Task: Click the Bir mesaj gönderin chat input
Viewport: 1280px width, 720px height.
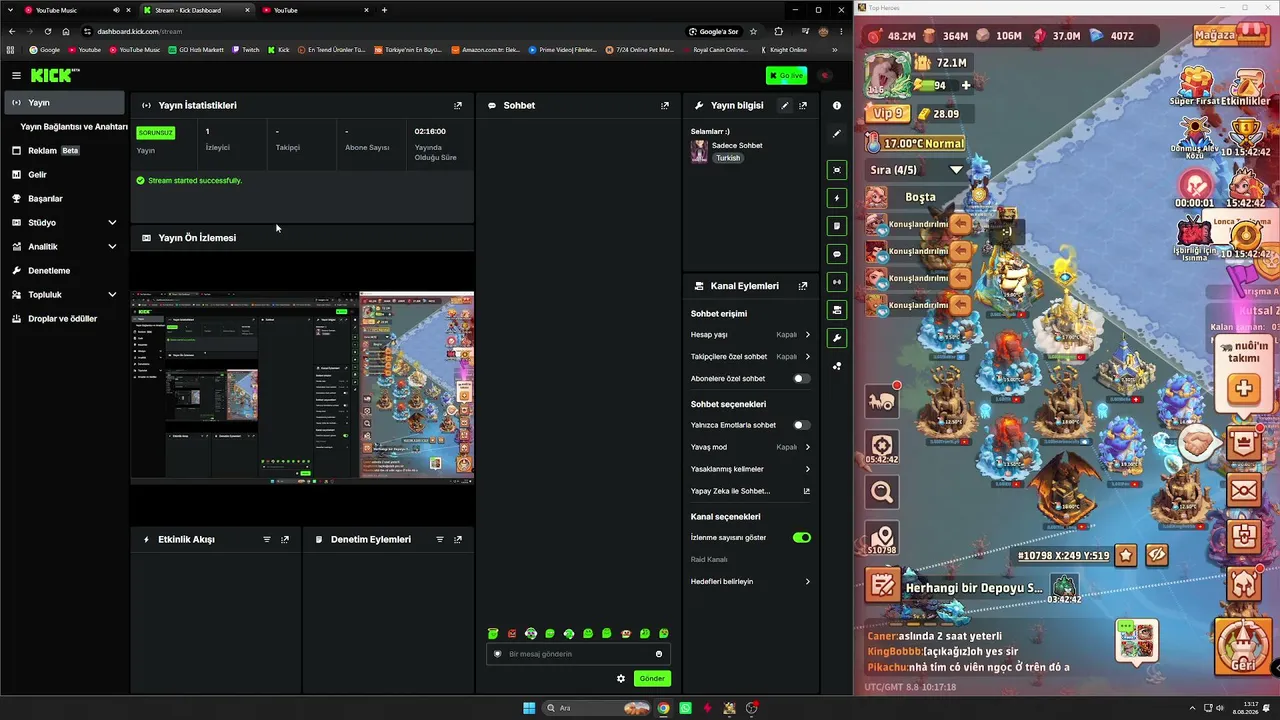Action: (x=578, y=654)
